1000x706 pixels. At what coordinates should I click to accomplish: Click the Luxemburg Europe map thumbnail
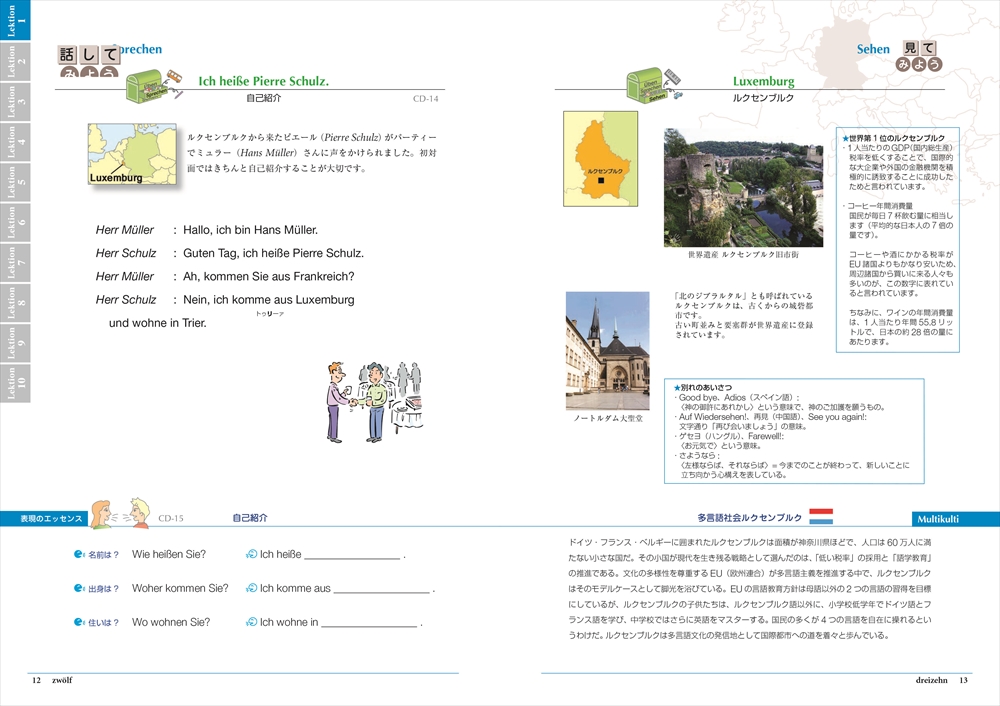(132, 154)
